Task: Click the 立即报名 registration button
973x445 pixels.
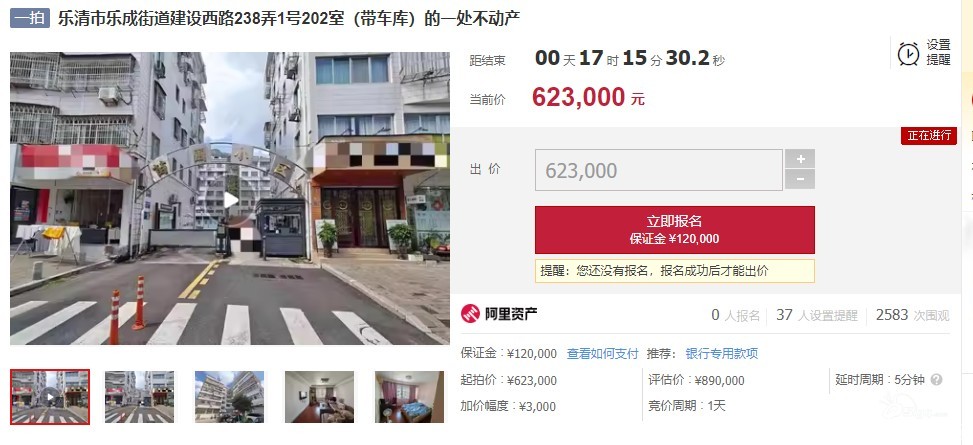Action: pos(675,230)
